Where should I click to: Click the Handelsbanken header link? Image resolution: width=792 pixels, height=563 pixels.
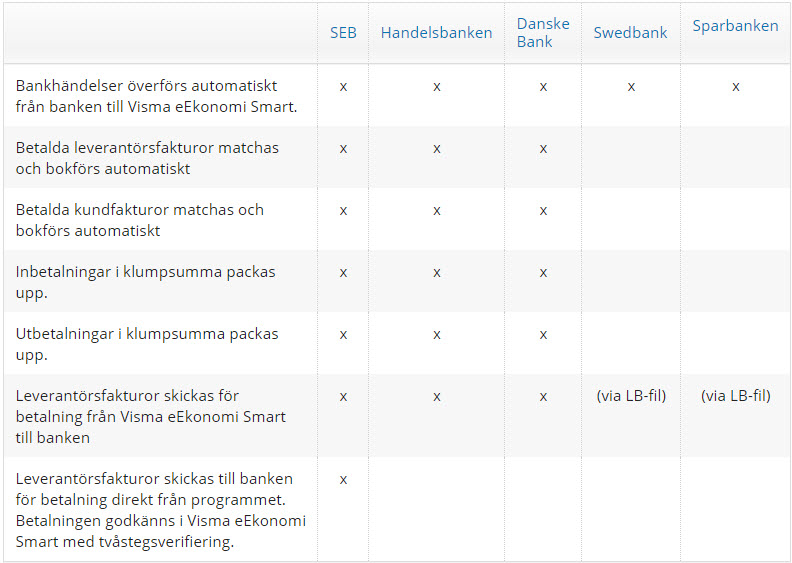pos(436,33)
